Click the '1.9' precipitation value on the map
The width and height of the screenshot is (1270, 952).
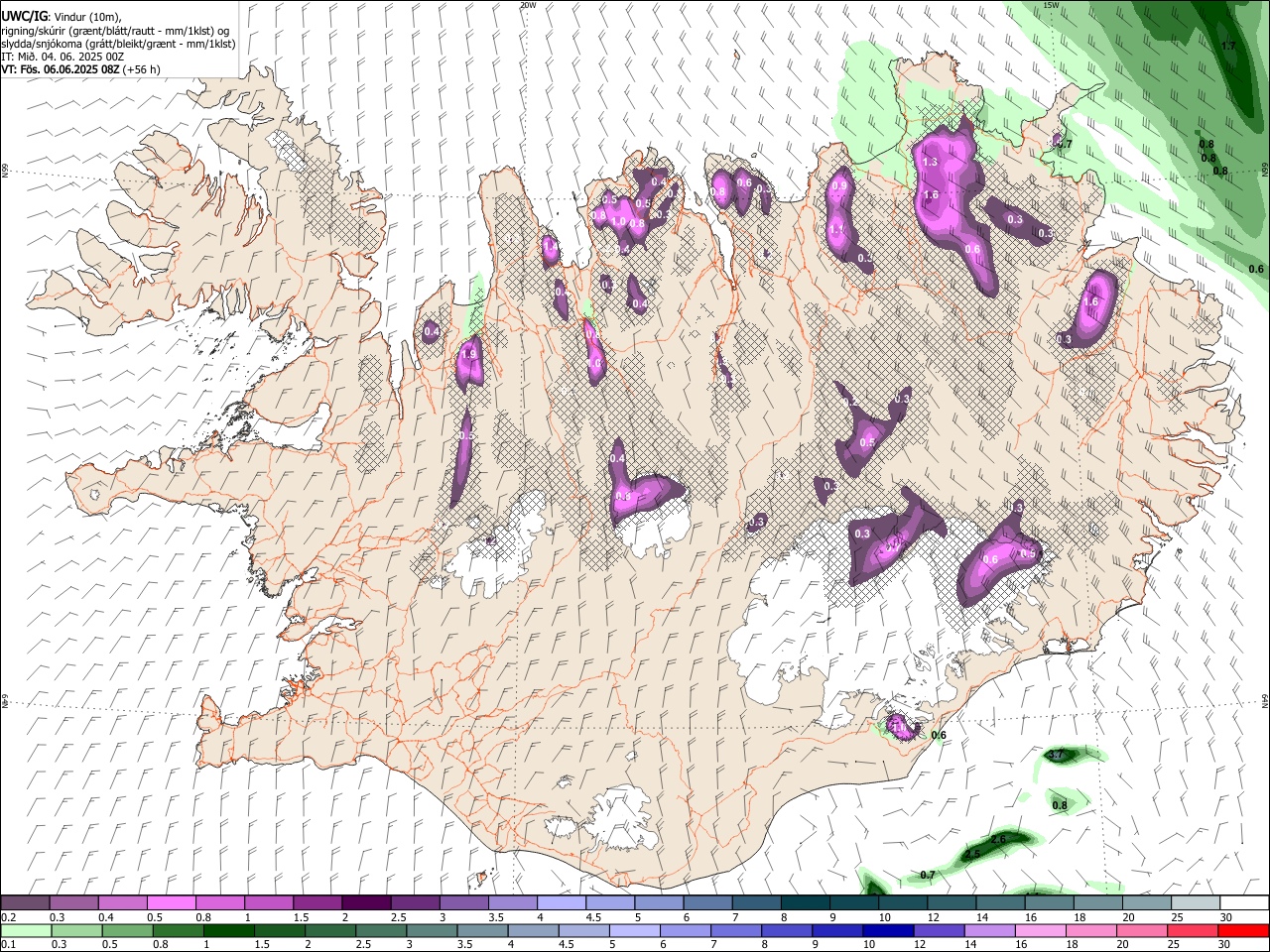pyautogui.click(x=469, y=353)
